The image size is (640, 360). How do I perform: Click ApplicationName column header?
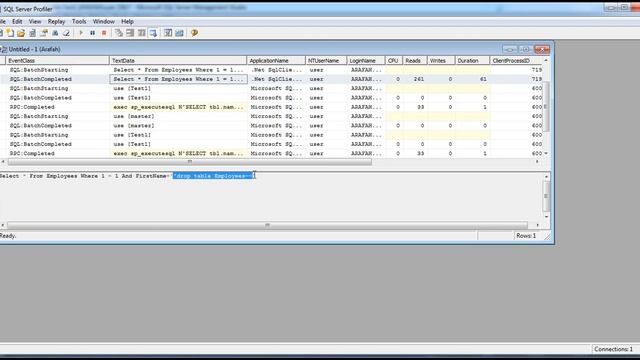pyautogui.click(x=276, y=60)
